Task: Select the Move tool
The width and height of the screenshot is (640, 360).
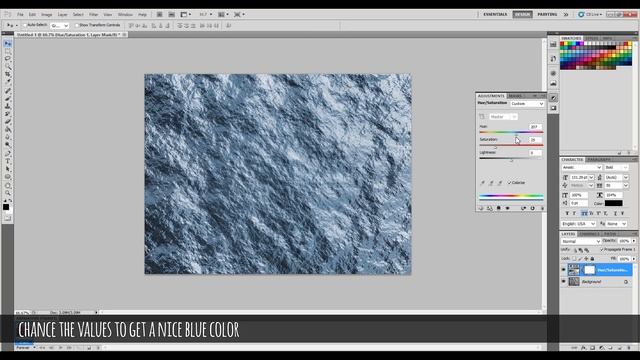Action: click(7, 44)
